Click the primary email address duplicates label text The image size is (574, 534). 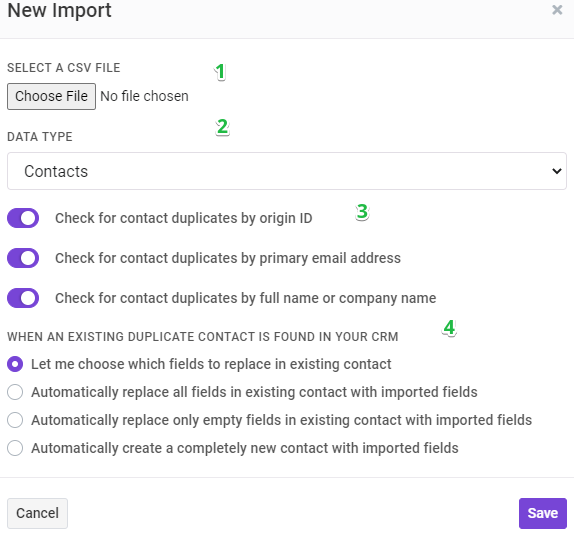(228, 258)
